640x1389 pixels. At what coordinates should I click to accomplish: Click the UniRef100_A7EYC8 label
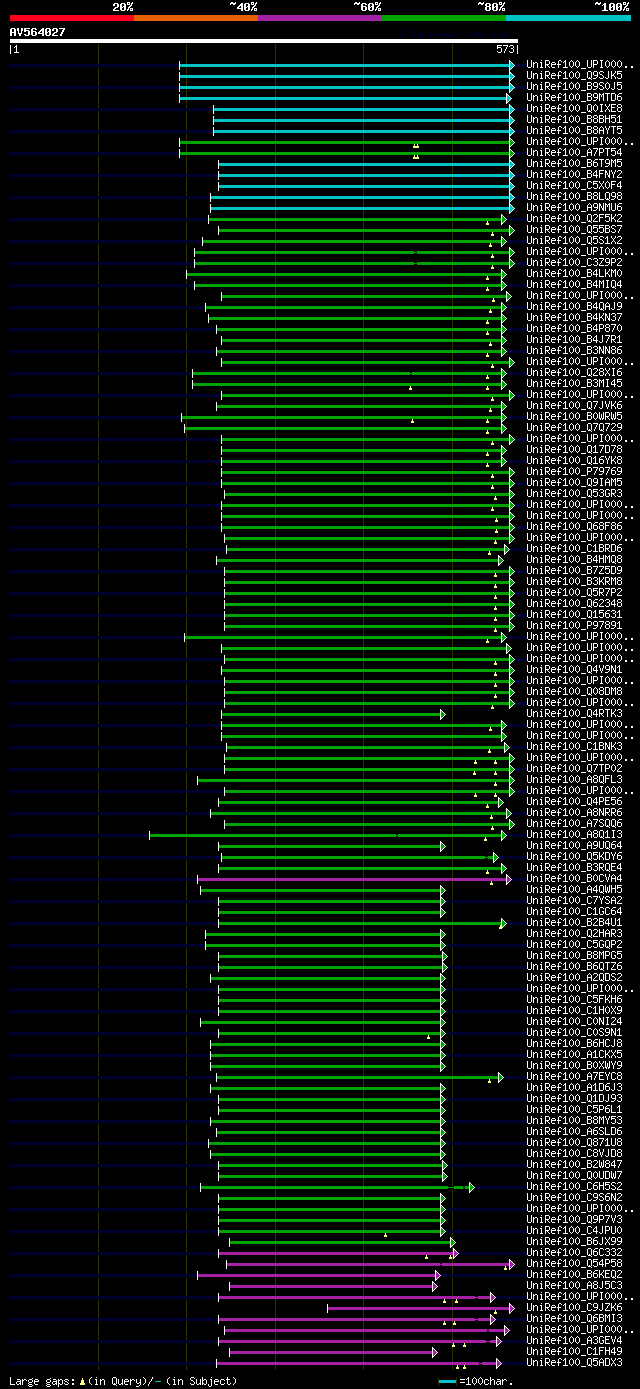pos(575,1076)
